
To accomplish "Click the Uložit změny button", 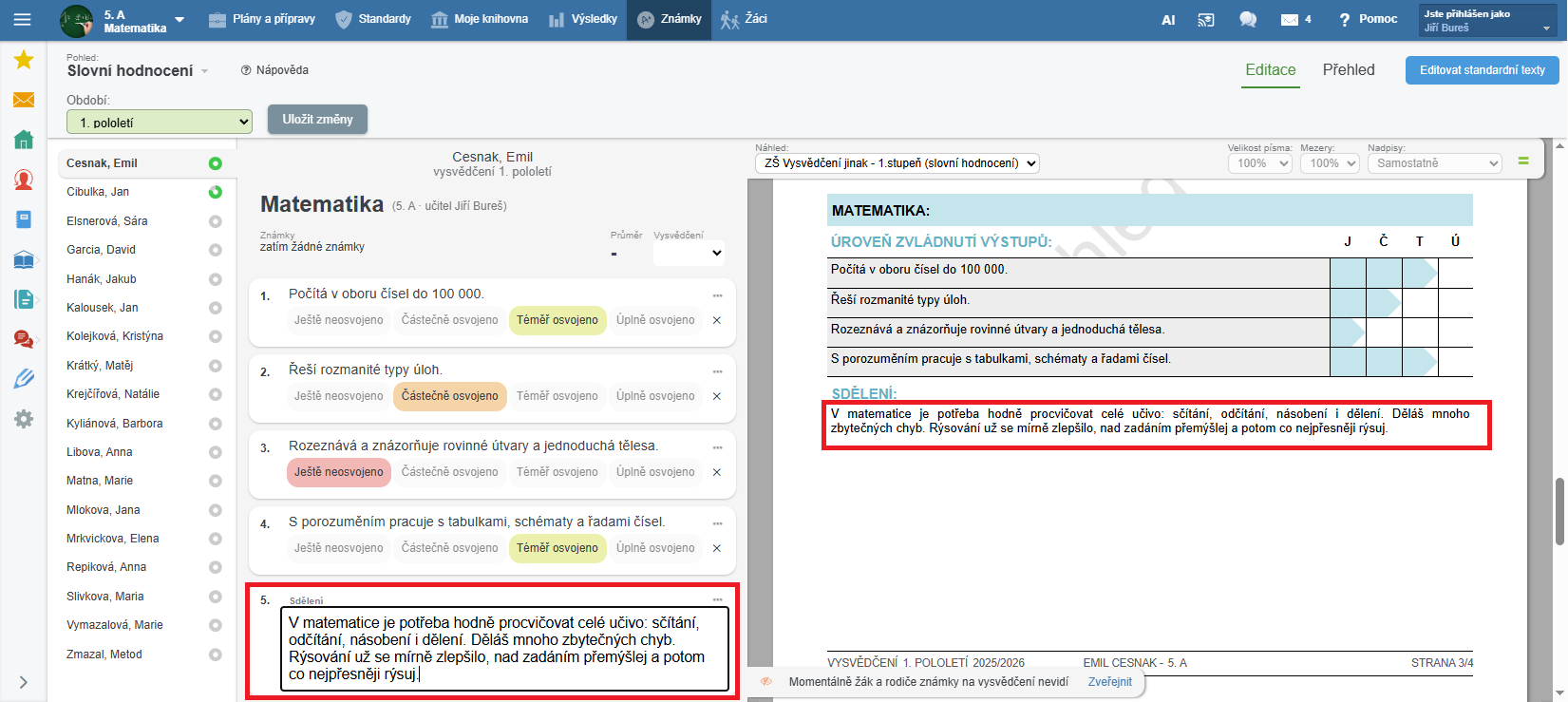I will (x=317, y=120).
